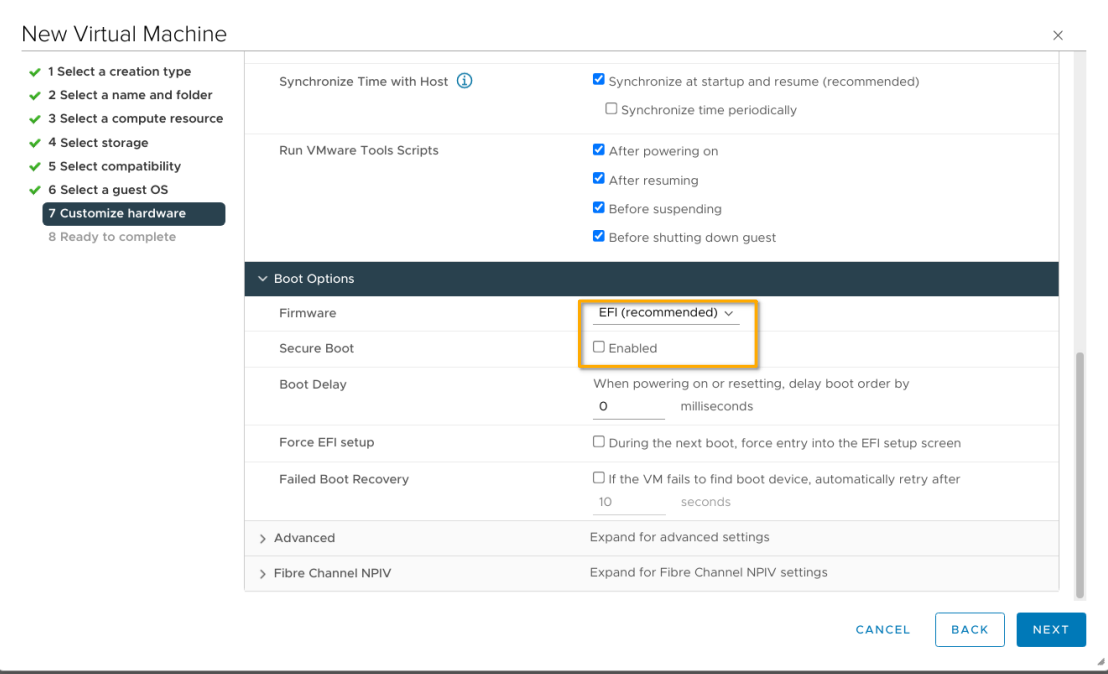Click the info icon beside Synchronize Time with Host
Image resolution: width=1108 pixels, height=674 pixels.
[x=464, y=81]
